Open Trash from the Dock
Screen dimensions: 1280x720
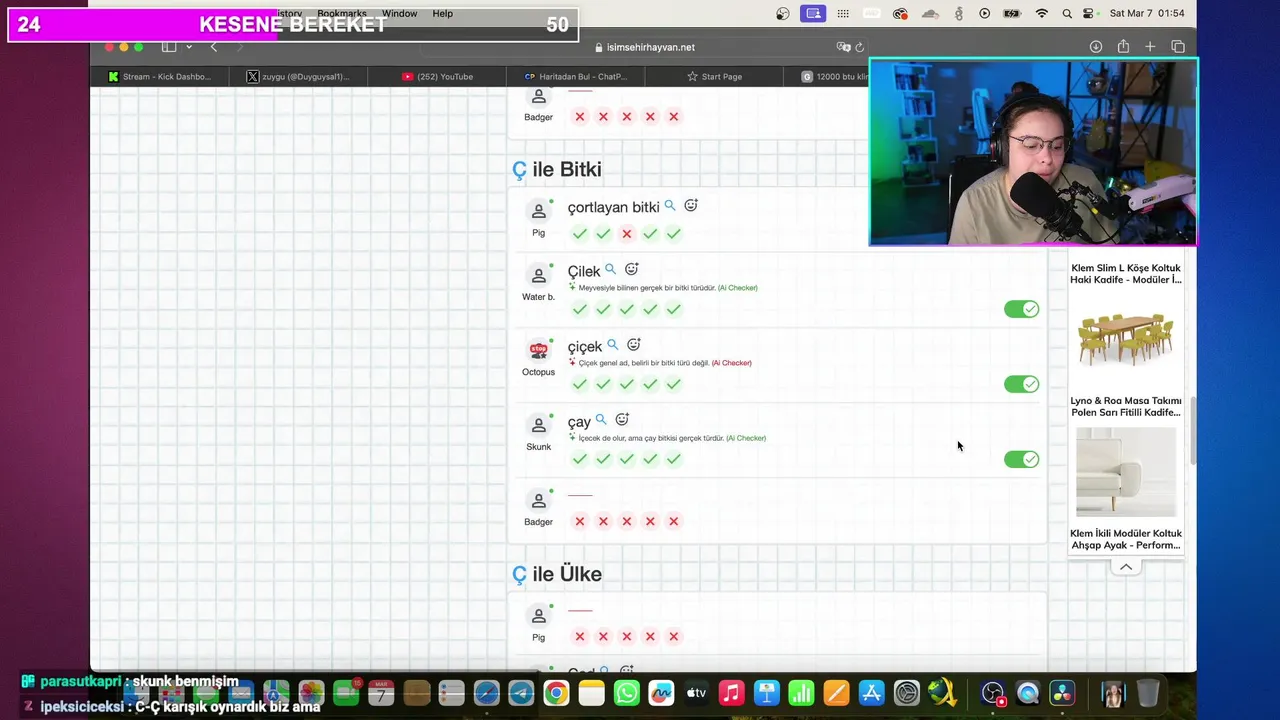[1149, 693]
